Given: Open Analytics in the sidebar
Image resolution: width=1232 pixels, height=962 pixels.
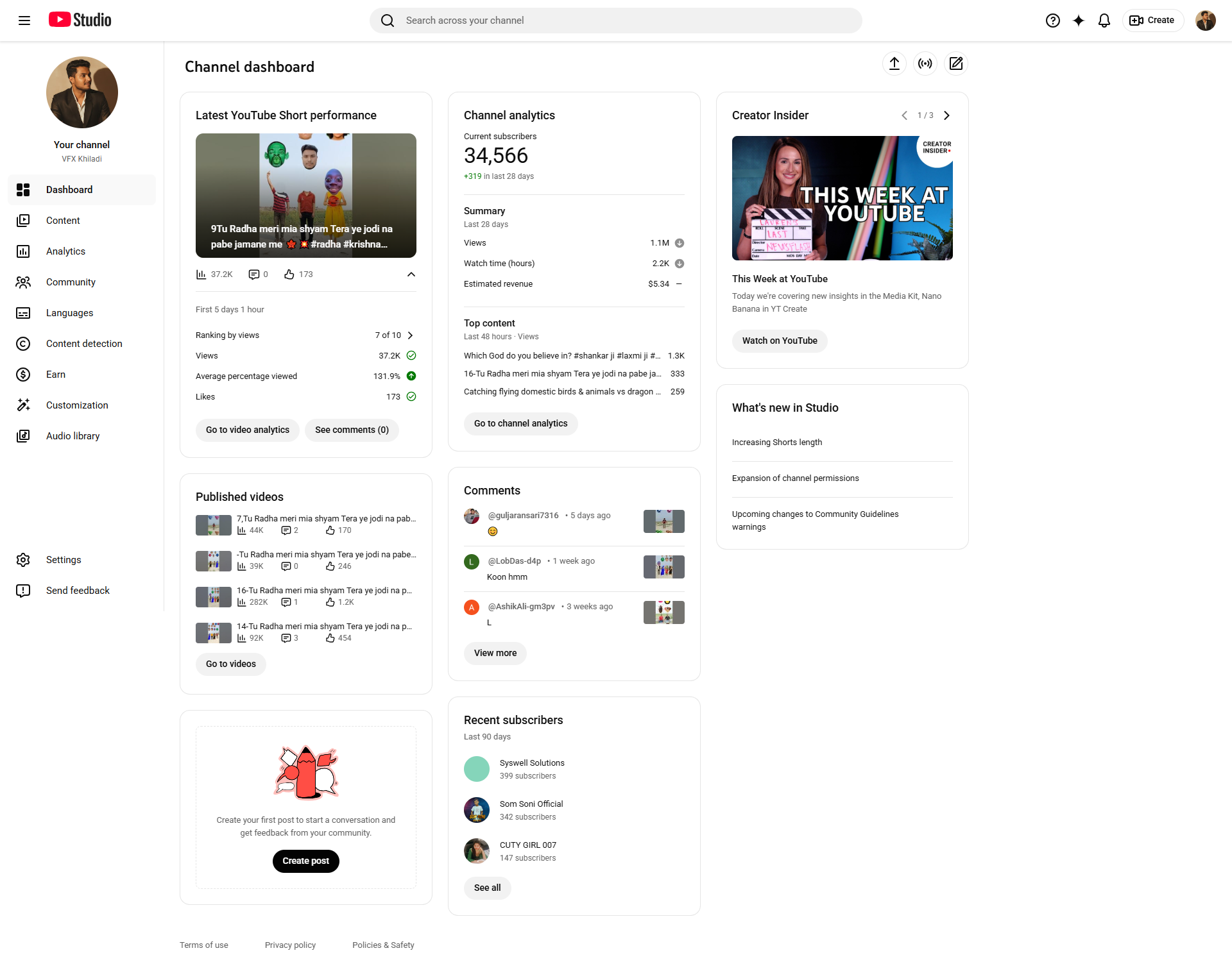Looking at the screenshot, I should click(x=65, y=251).
